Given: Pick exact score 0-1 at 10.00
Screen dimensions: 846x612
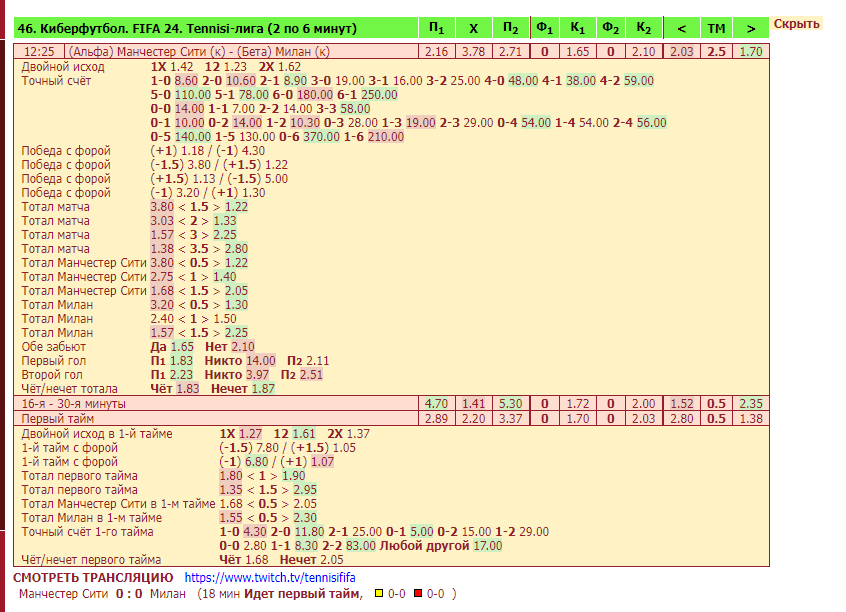Looking at the screenshot, I should click(189, 123).
